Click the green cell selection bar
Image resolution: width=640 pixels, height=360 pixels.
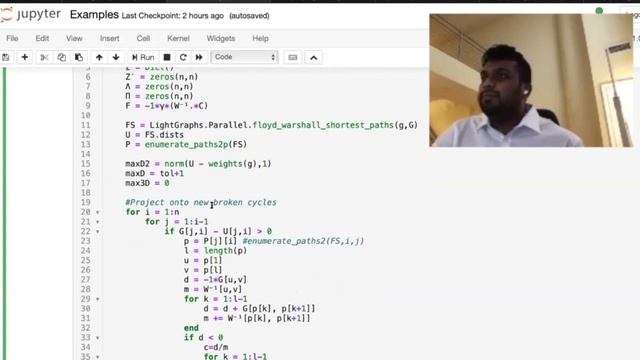tap(4, 214)
